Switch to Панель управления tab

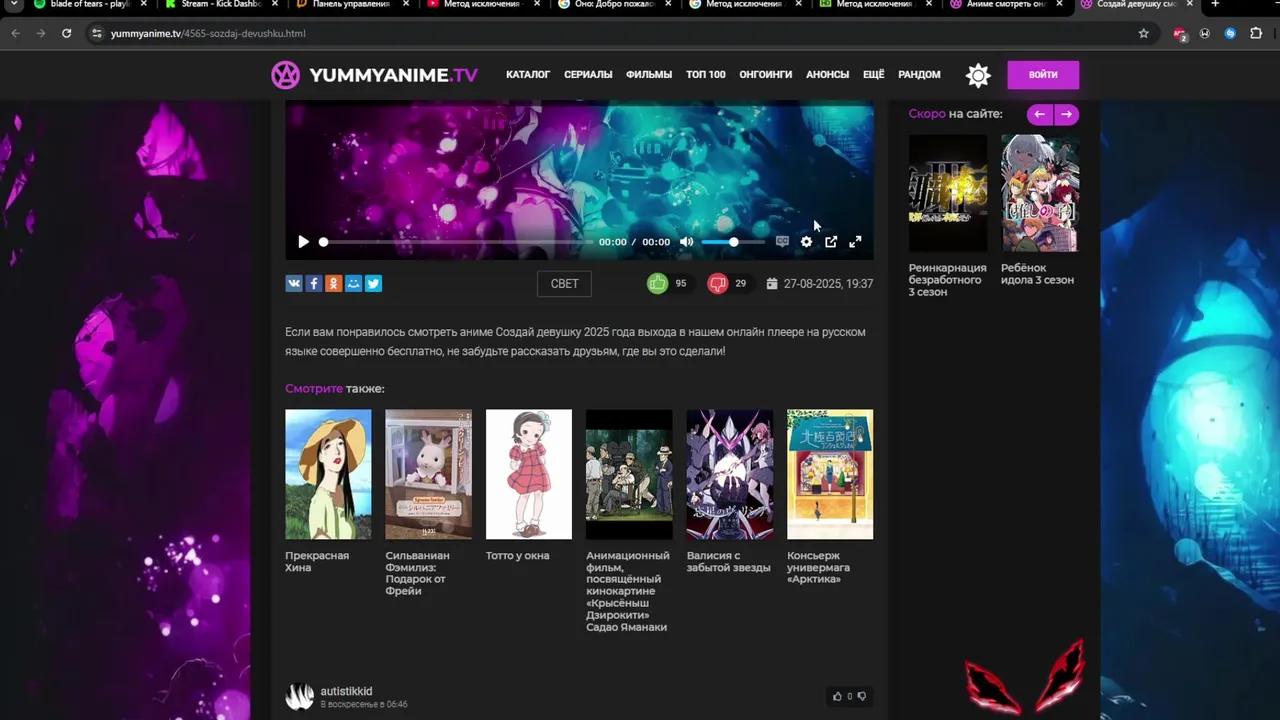(351, 5)
